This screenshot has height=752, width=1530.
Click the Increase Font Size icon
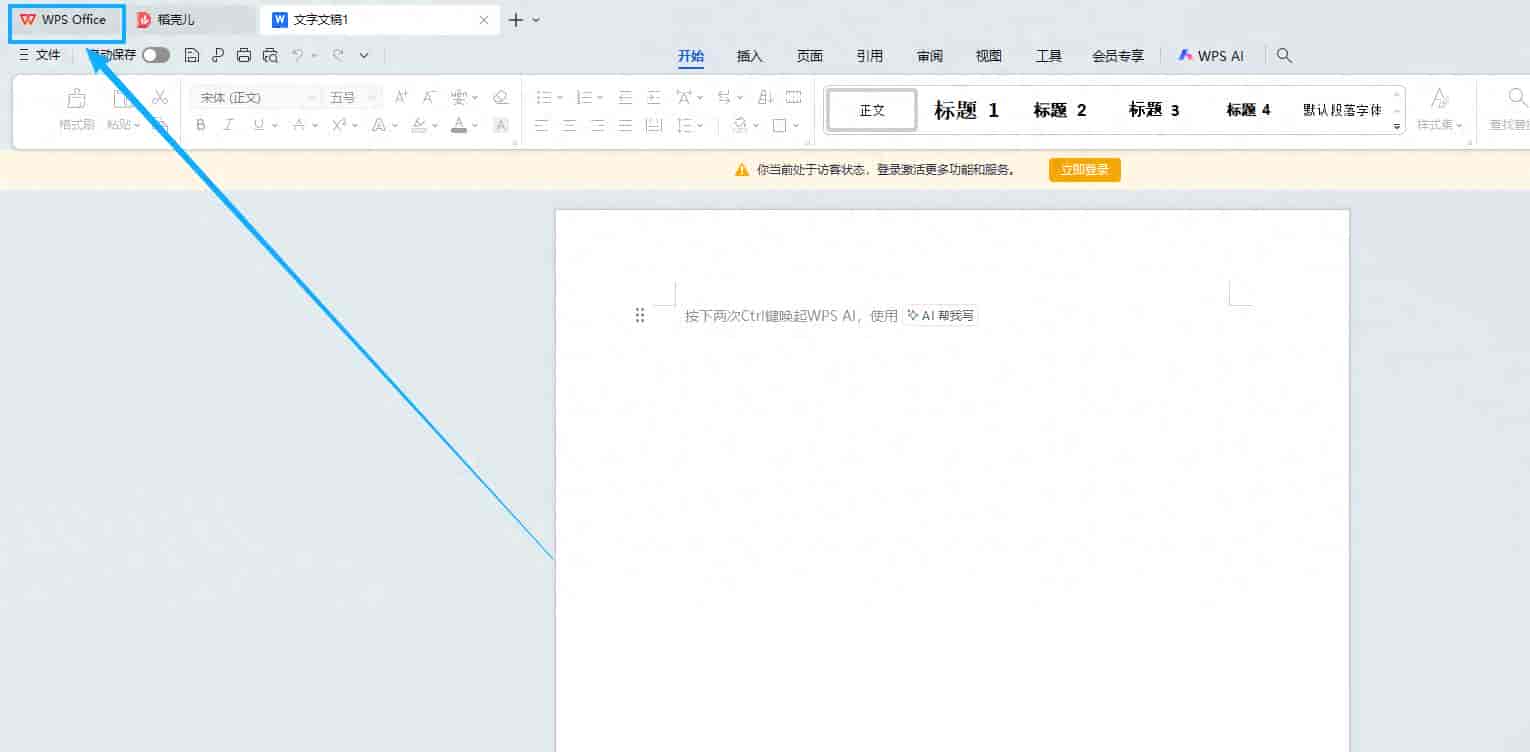(x=401, y=97)
